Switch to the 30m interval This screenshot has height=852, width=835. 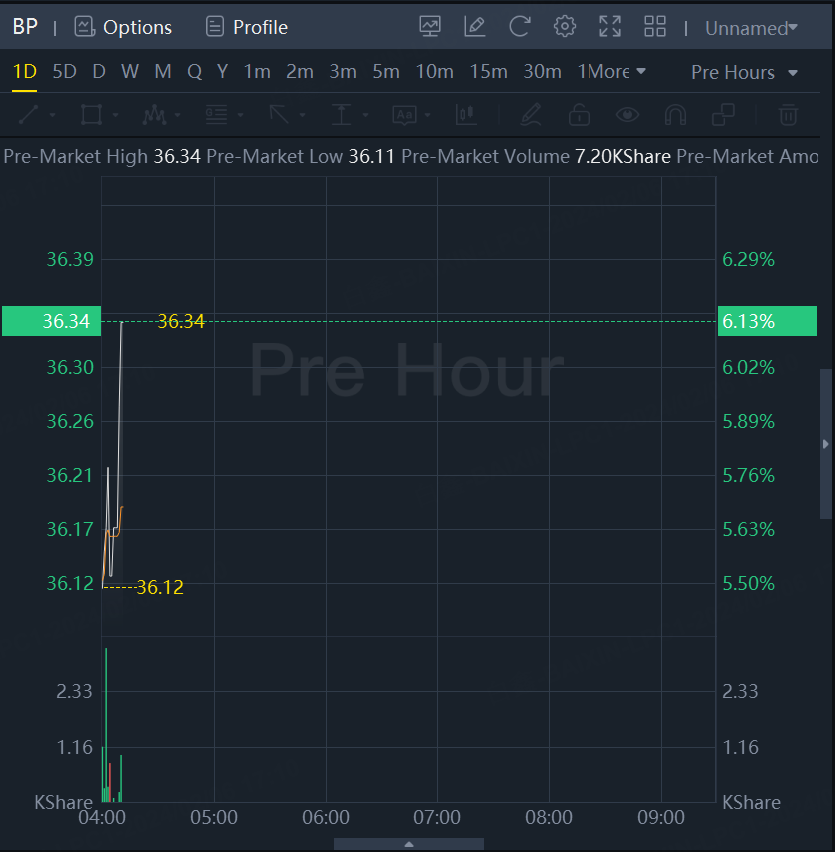(x=542, y=71)
